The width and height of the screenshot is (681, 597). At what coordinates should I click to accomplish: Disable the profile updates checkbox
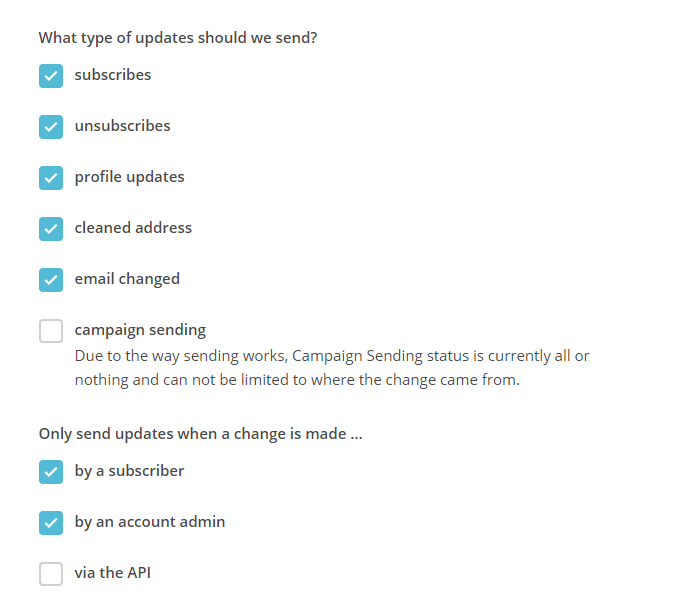(51, 178)
